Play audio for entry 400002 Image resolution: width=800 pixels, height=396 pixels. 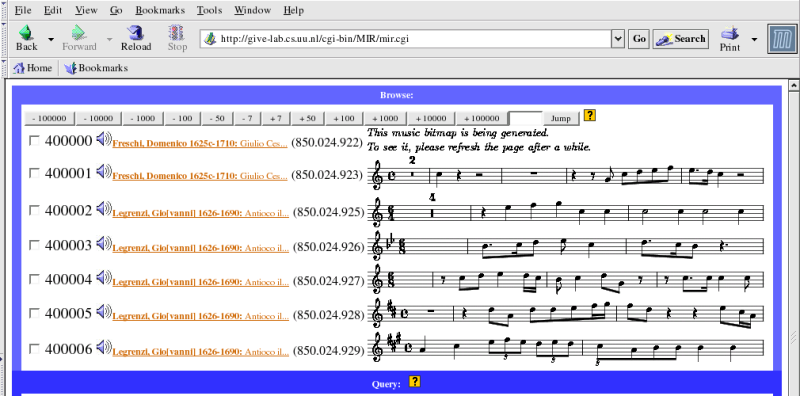(x=104, y=208)
